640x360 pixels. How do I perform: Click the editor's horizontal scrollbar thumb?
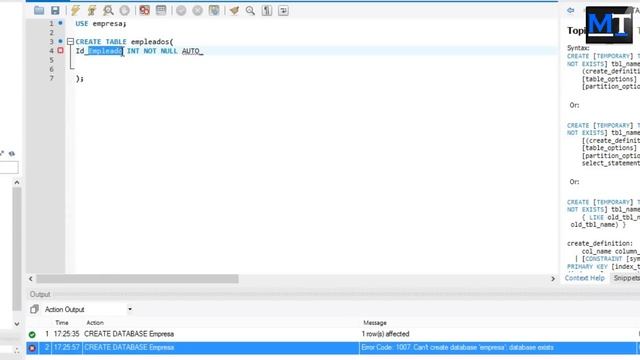(x=138, y=279)
